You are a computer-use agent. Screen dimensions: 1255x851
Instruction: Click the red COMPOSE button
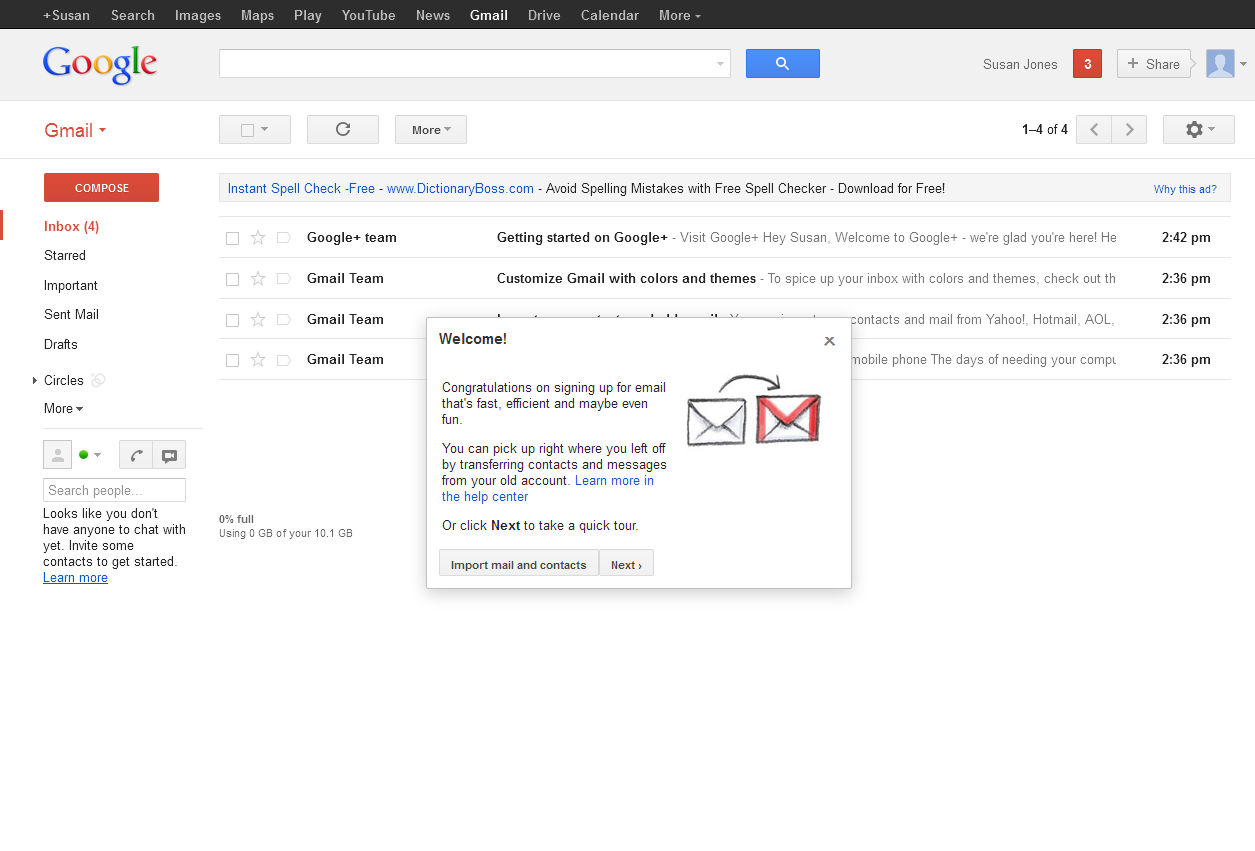tap(101, 188)
